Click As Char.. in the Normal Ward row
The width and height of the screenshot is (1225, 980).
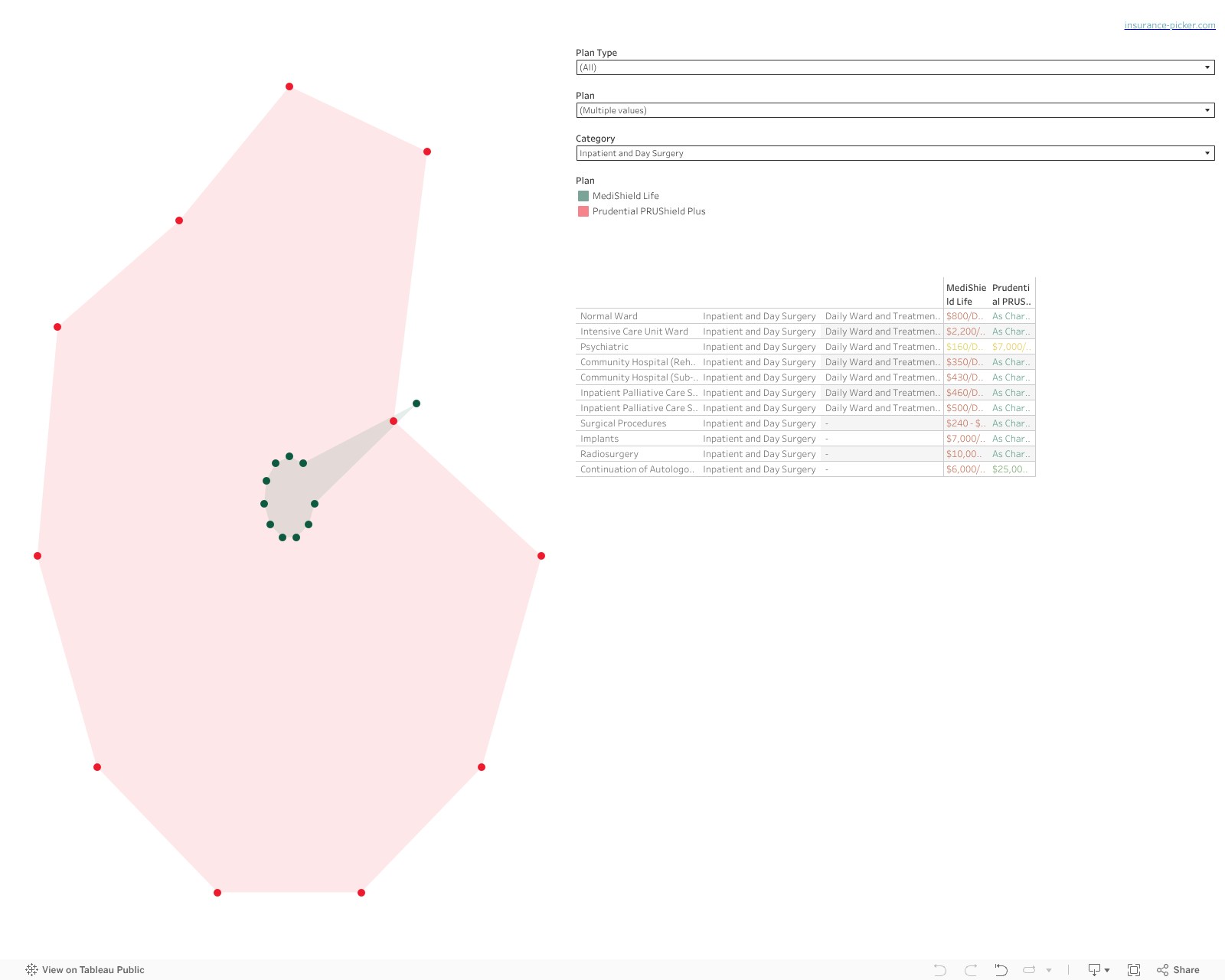coord(1011,316)
